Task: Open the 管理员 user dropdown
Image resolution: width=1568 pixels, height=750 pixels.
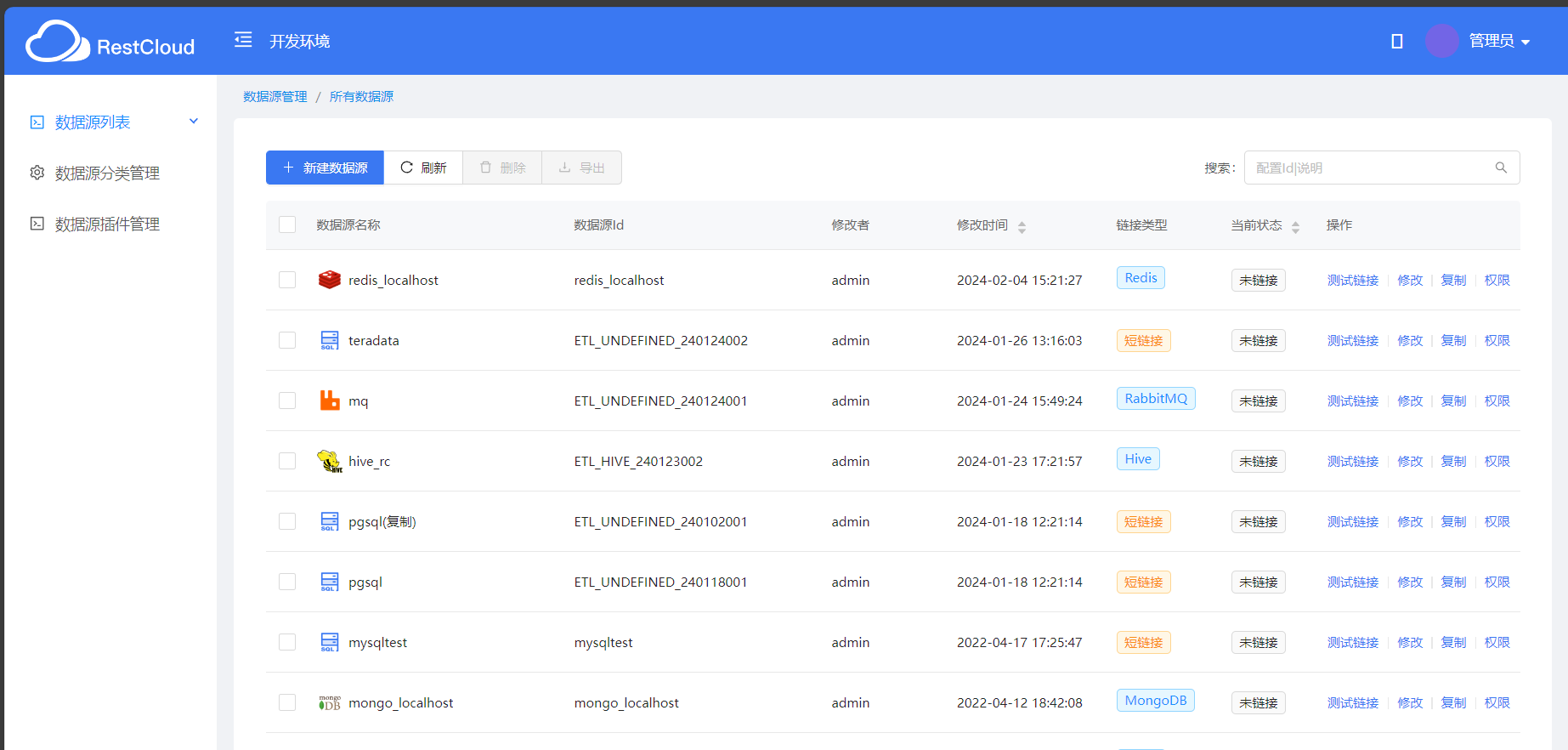Action: tap(1499, 41)
